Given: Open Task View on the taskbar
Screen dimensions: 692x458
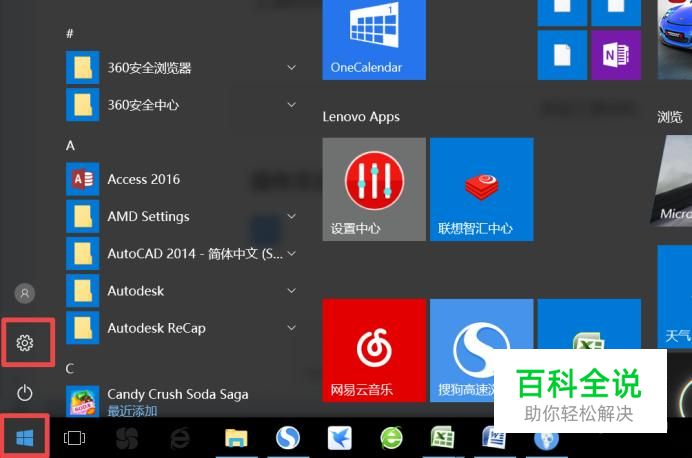Looking at the screenshot, I should click(x=74, y=438).
